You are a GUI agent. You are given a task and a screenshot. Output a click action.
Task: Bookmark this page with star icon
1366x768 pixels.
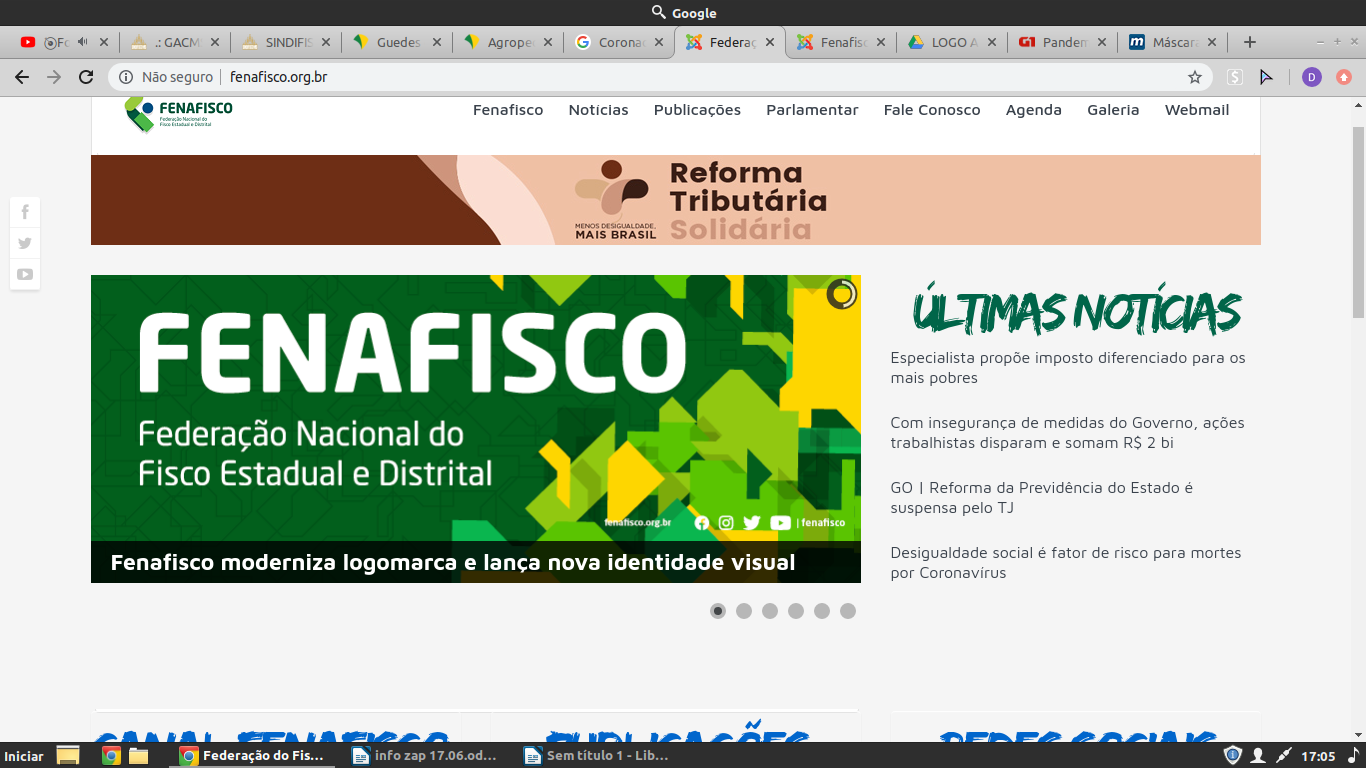pos(1194,77)
